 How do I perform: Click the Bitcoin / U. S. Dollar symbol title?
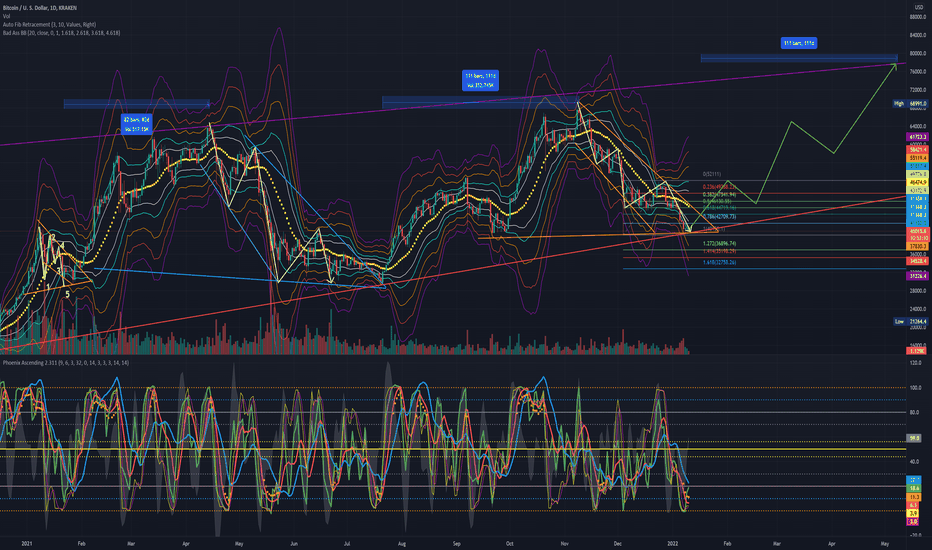[x=39, y=8]
